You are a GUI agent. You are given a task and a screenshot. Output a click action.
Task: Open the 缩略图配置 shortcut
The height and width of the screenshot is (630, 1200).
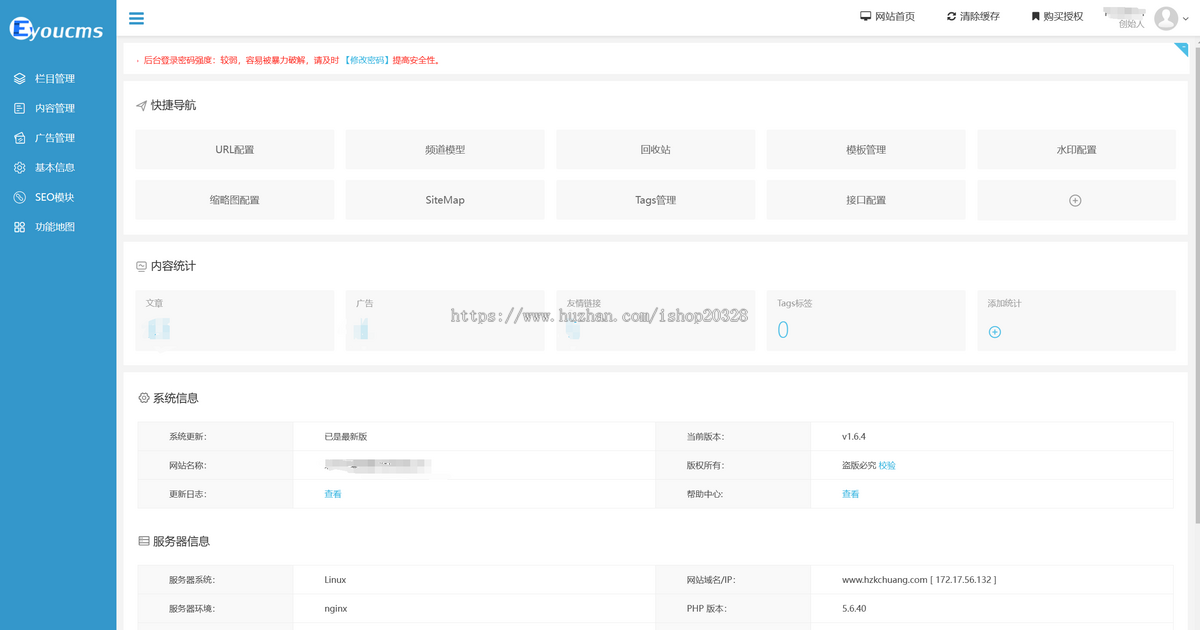click(235, 200)
